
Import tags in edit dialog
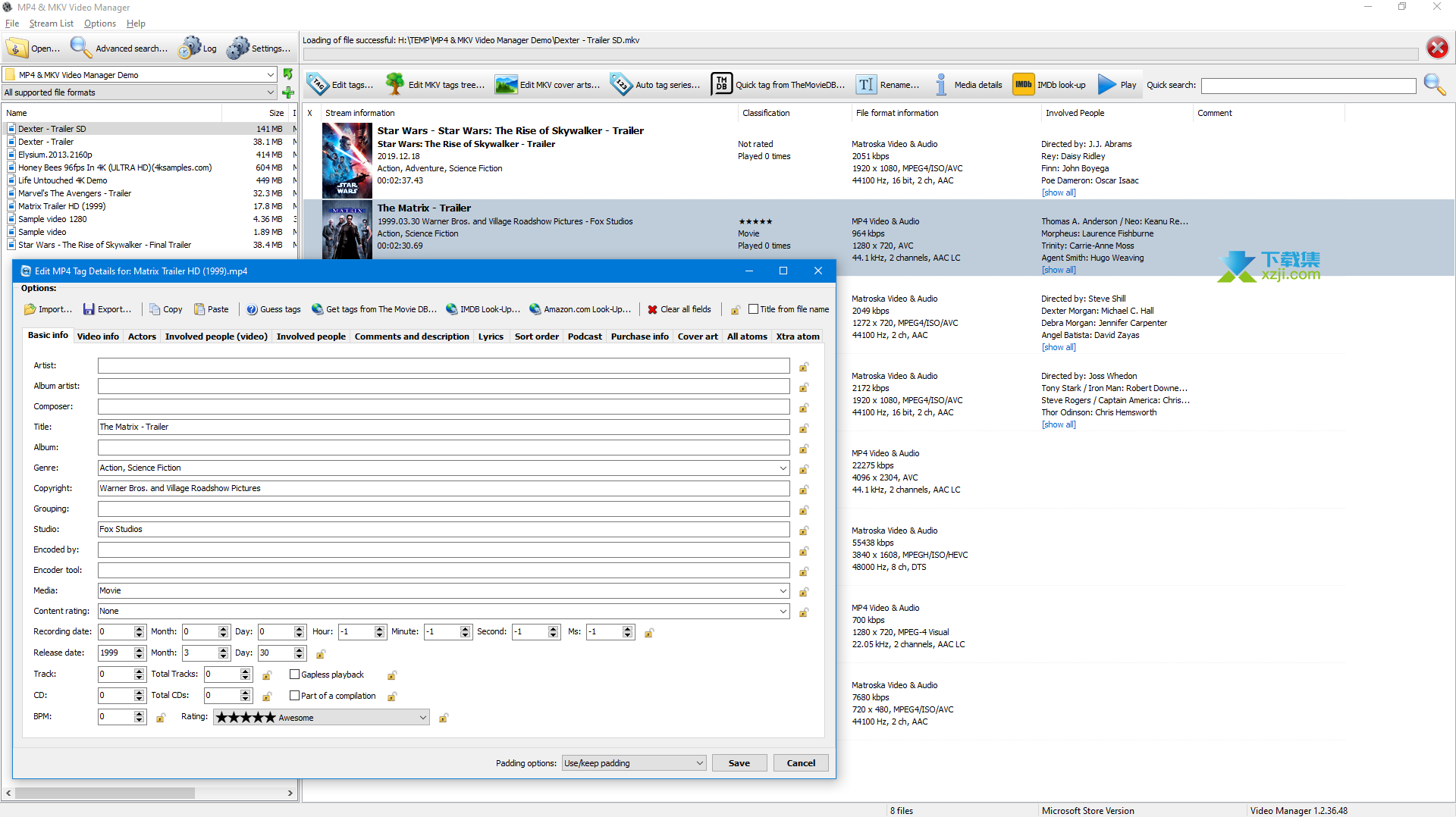[48, 309]
